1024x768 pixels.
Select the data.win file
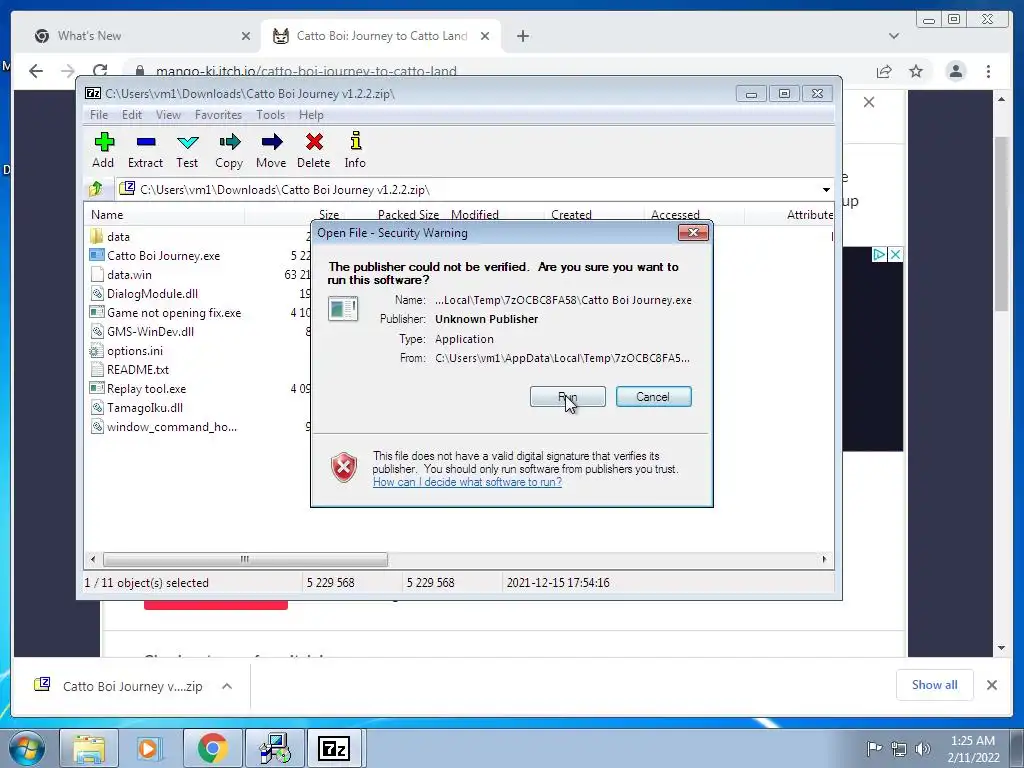point(129,274)
